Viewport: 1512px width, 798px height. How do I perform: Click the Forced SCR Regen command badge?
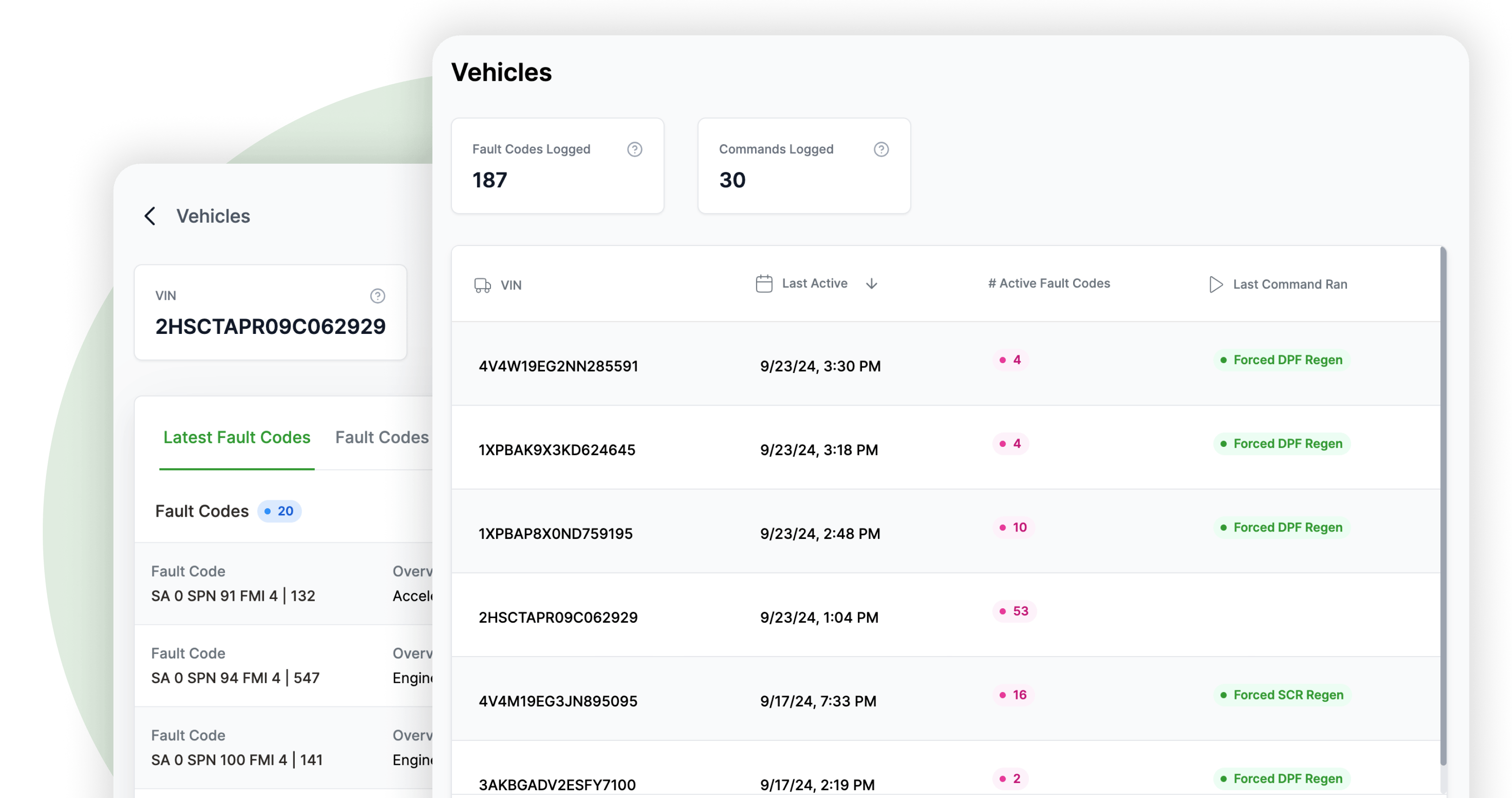point(1281,695)
